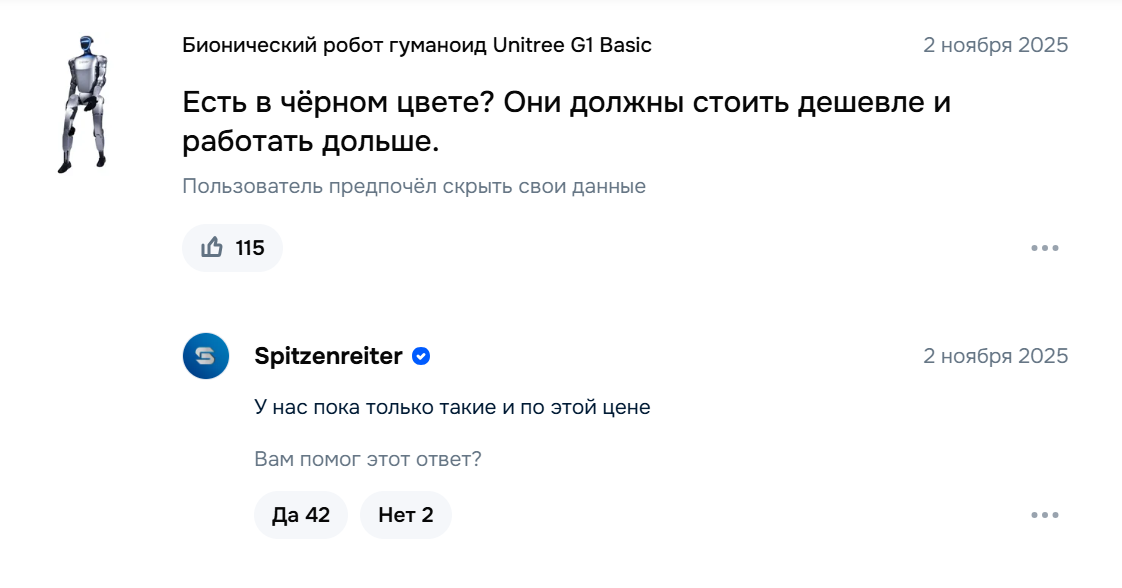The width and height of the screenshot is (1122, 588).
Task: Click the number 2 in the Нет button
Action: point(427,515)
